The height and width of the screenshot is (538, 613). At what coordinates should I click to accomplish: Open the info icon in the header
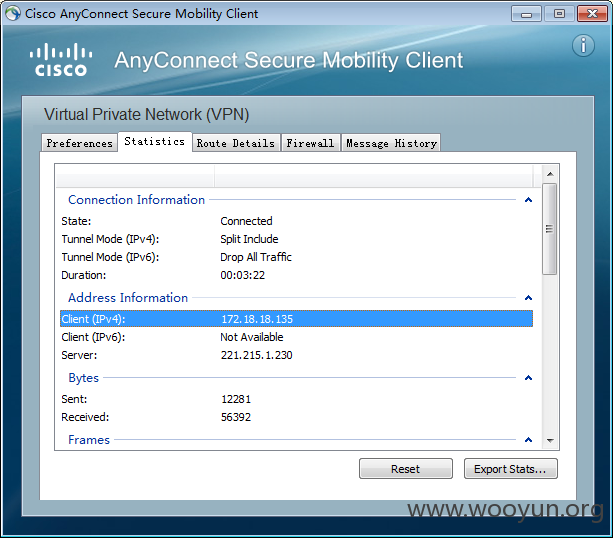point(583,45)
